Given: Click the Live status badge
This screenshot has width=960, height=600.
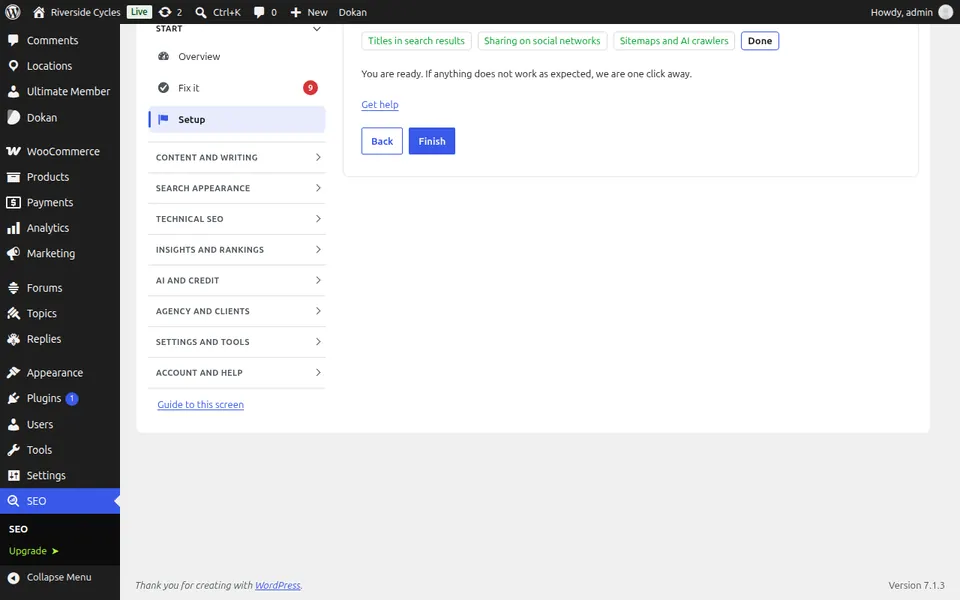Looking at the screenshot, I should tap(139, 12).
